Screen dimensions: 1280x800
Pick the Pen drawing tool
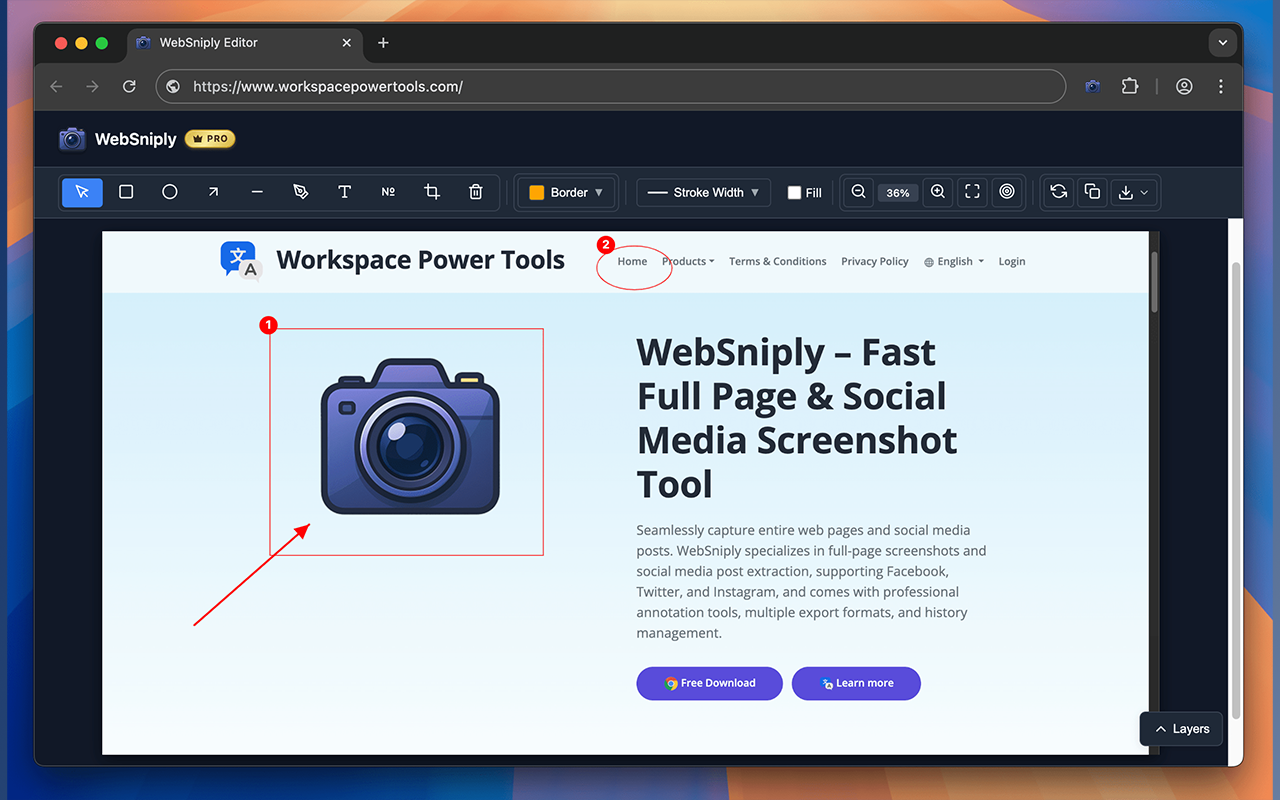point(301,192)
